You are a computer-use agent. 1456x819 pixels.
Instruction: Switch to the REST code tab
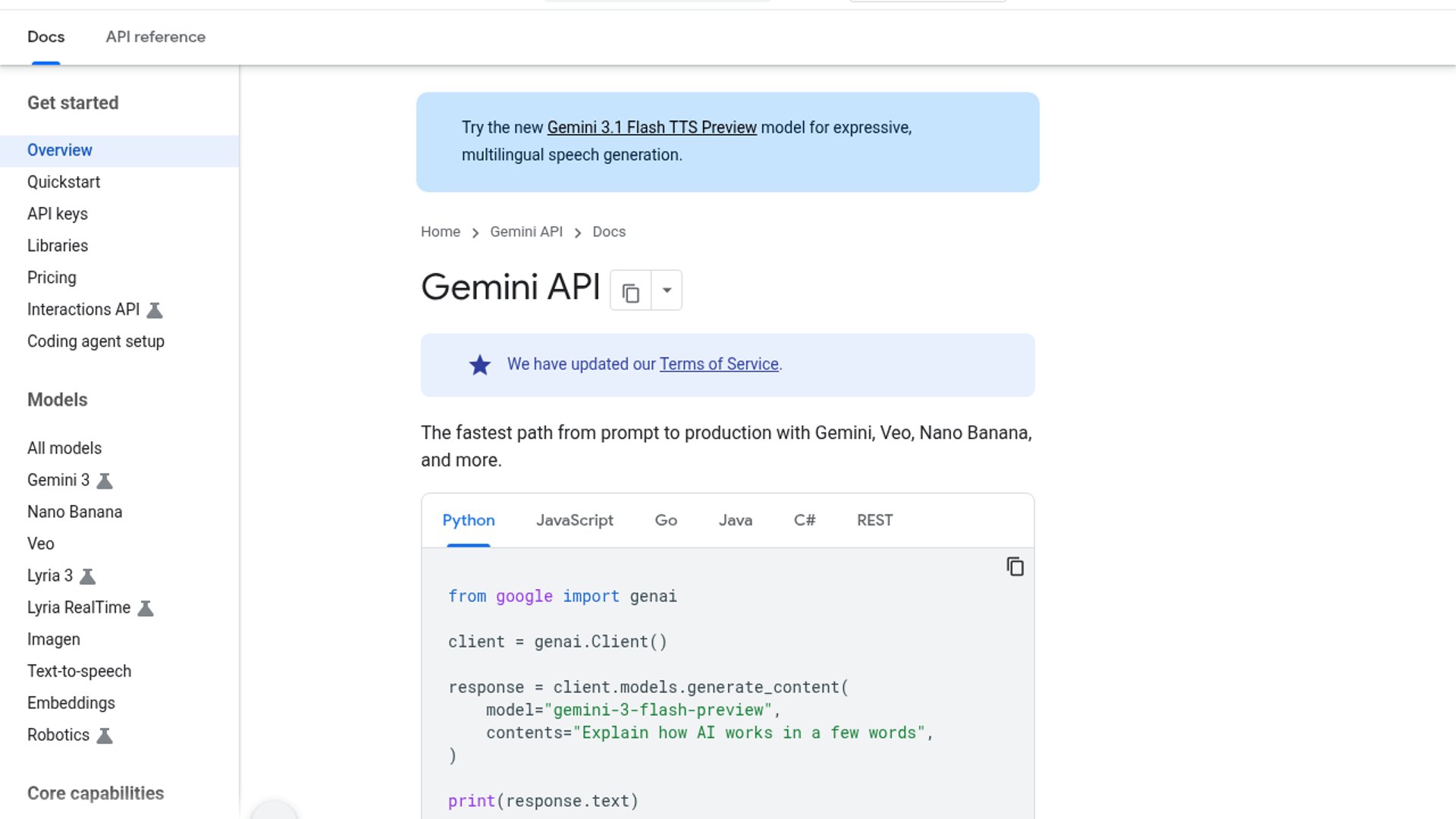pyautogui.click(x=874, y=521)
